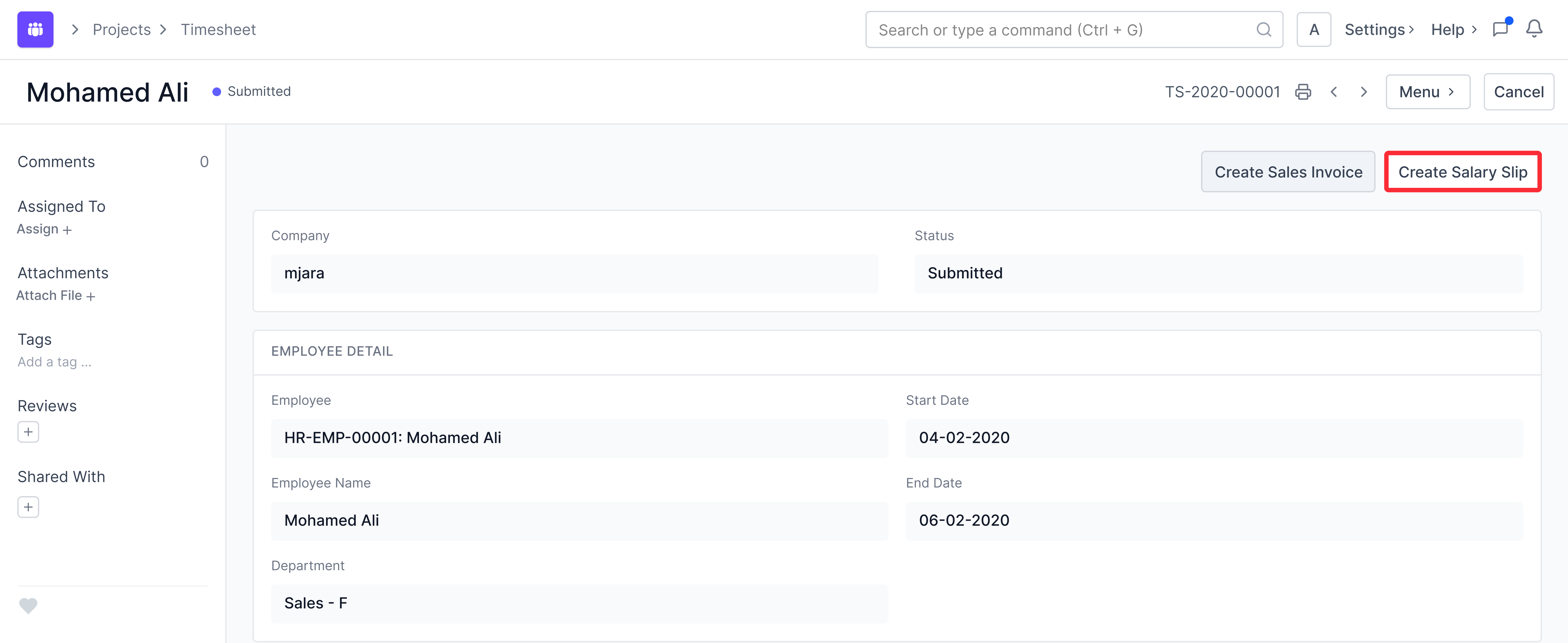The width and height of the screenshot is (1568, 643).
Task: Go to Projects via breadcrumb
Action: 121,29
